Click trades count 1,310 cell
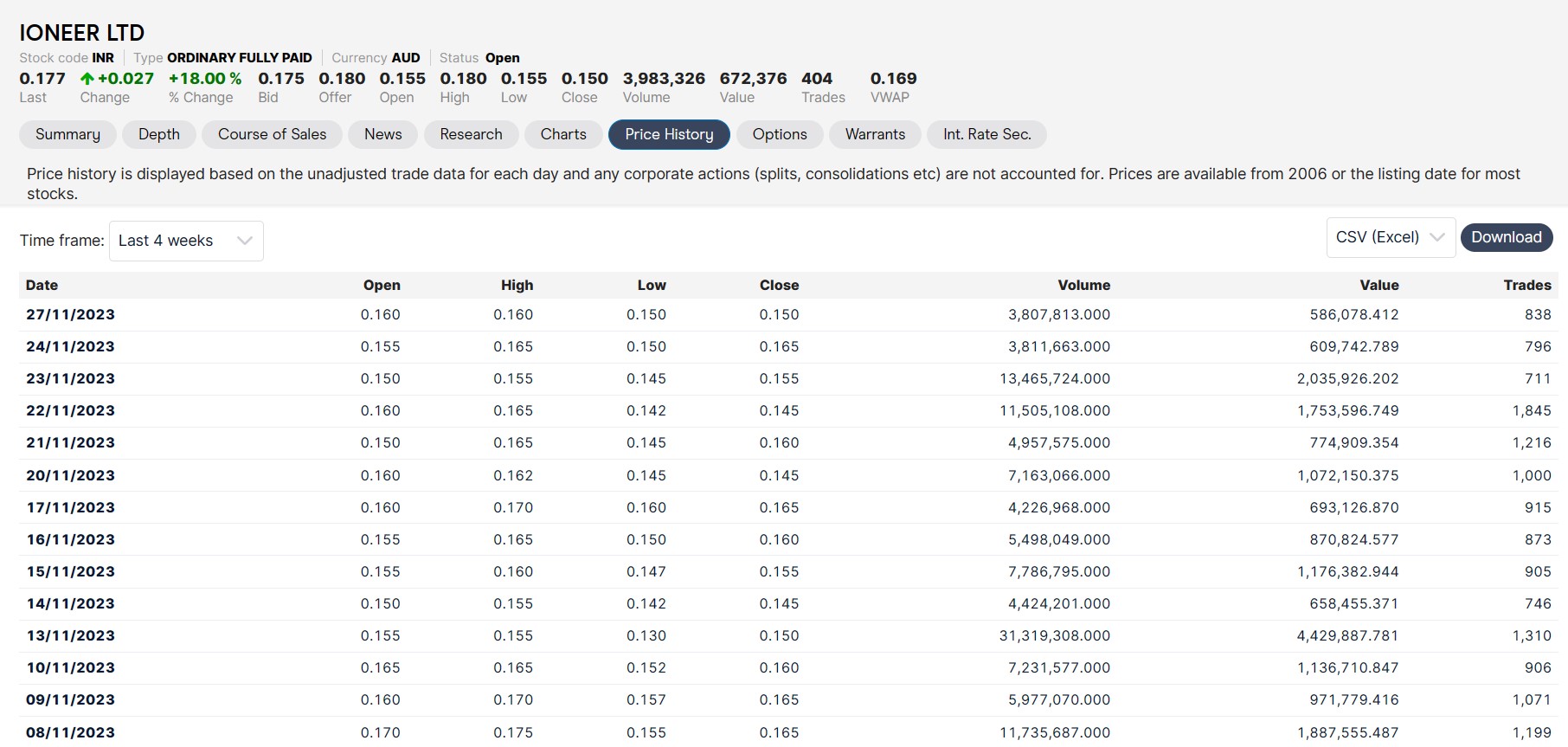1568x747 pixels. [1532, 635]
